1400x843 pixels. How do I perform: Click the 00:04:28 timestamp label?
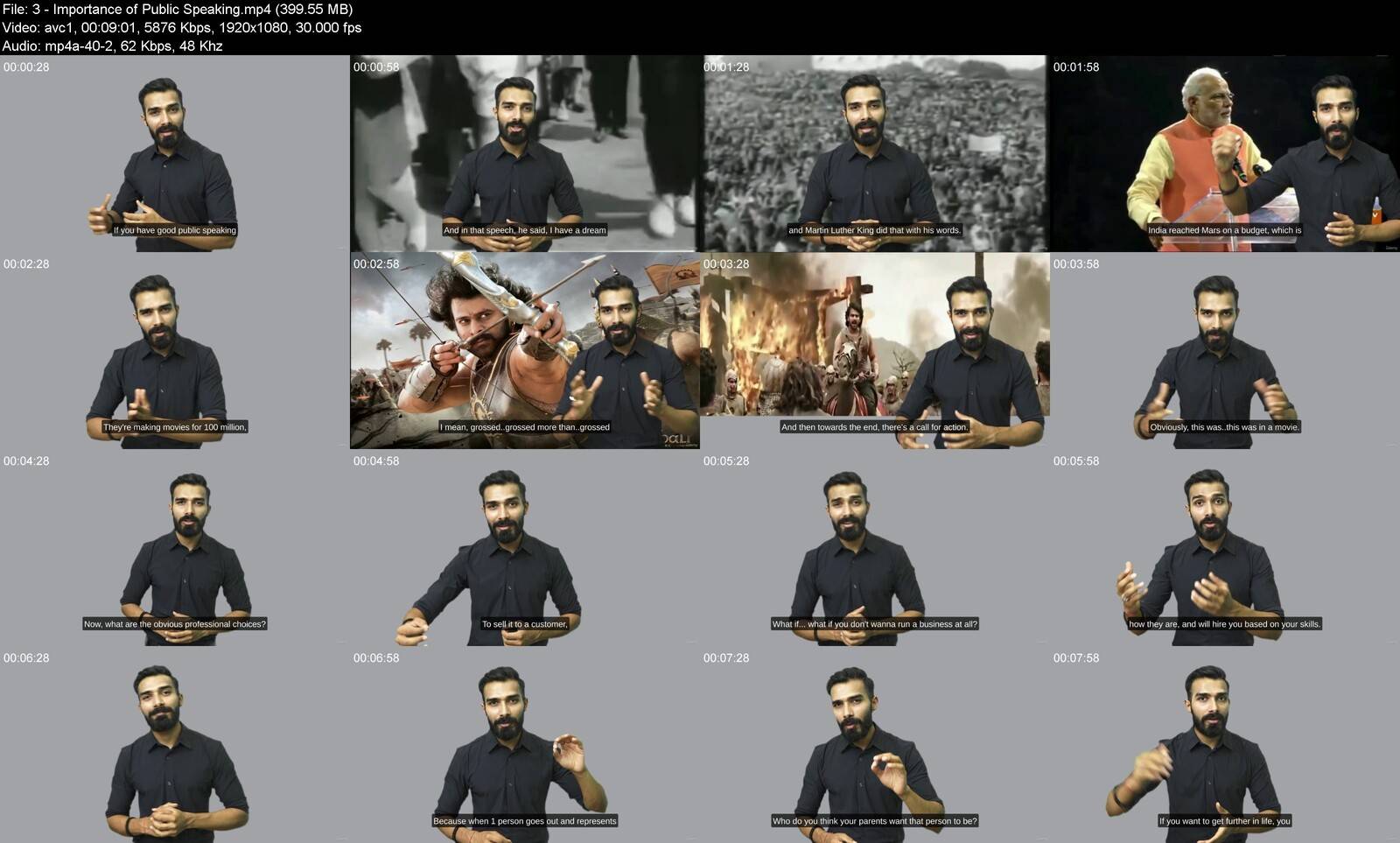(x=26, y=461)
